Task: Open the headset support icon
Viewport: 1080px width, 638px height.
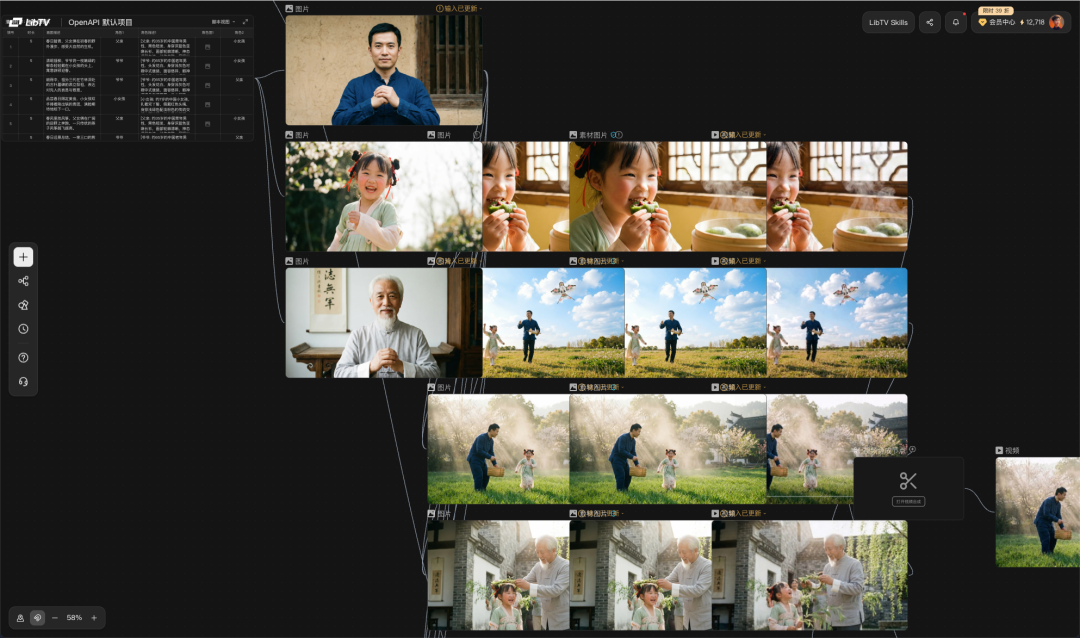Action: 22,382
